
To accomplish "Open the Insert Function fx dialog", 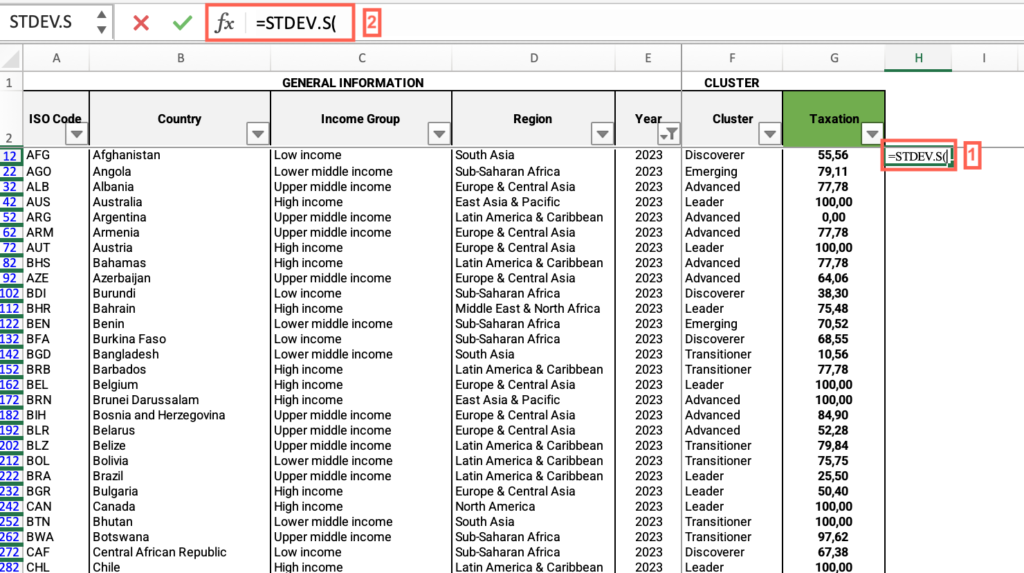I will pyautogui.click(x=224, y=23).
